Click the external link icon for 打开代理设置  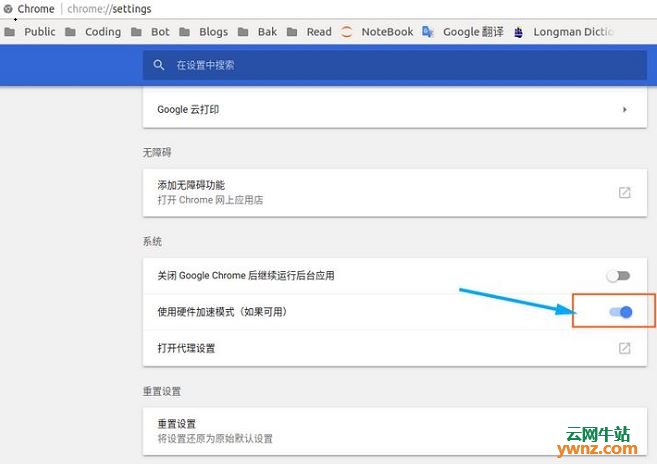(x=624, y=348)
